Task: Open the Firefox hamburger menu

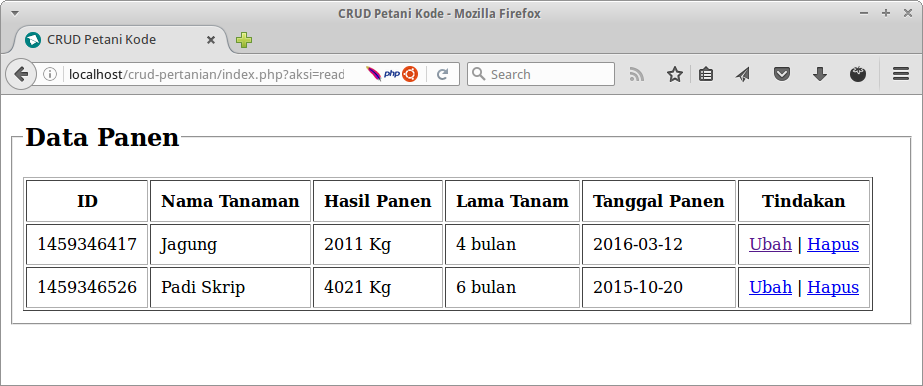Action: (x=901, y=74)
